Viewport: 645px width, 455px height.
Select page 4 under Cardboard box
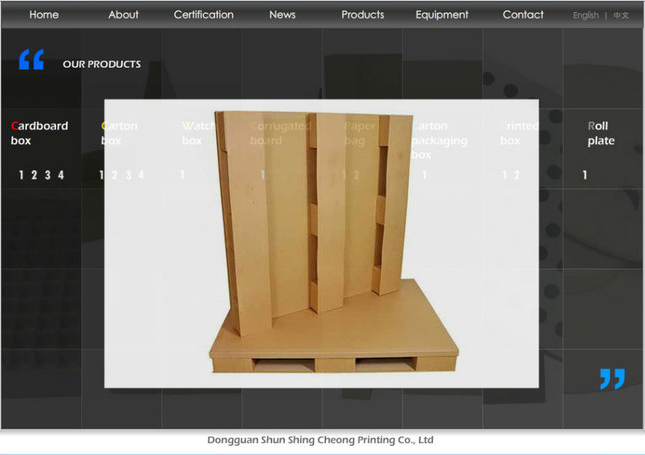(x=61, y=176)
